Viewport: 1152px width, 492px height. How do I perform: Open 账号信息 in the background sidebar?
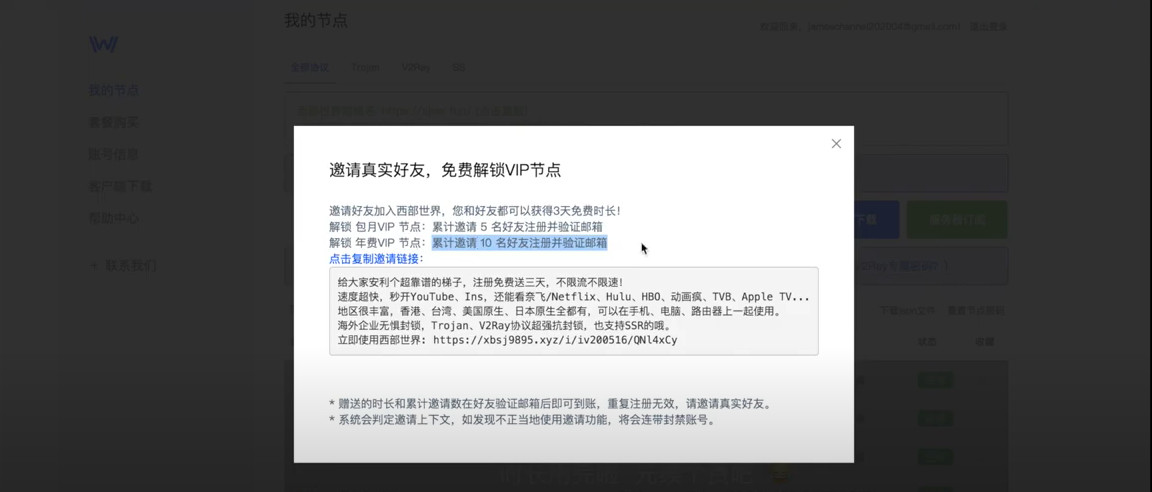pyautogui.click(x=114, y=154)
